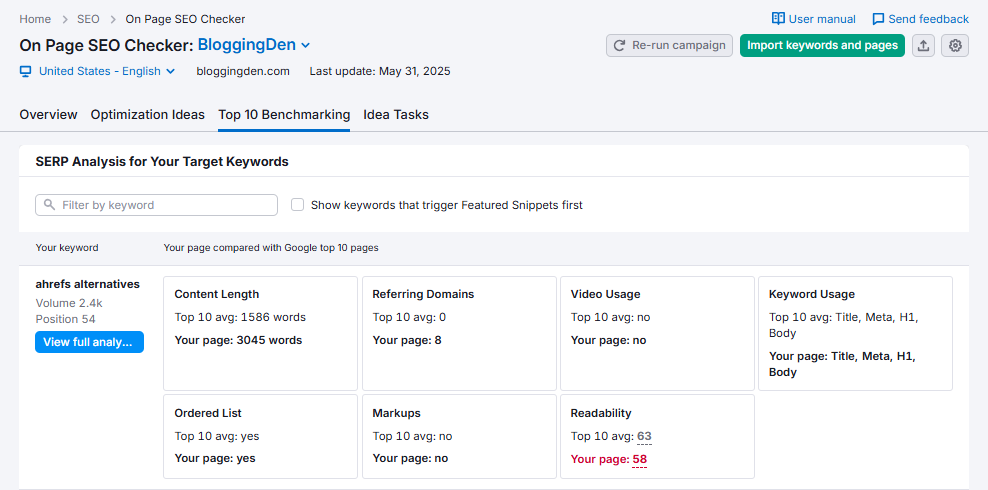
Task: Click Your page: 3045 words text
Action: pos(238,340)
